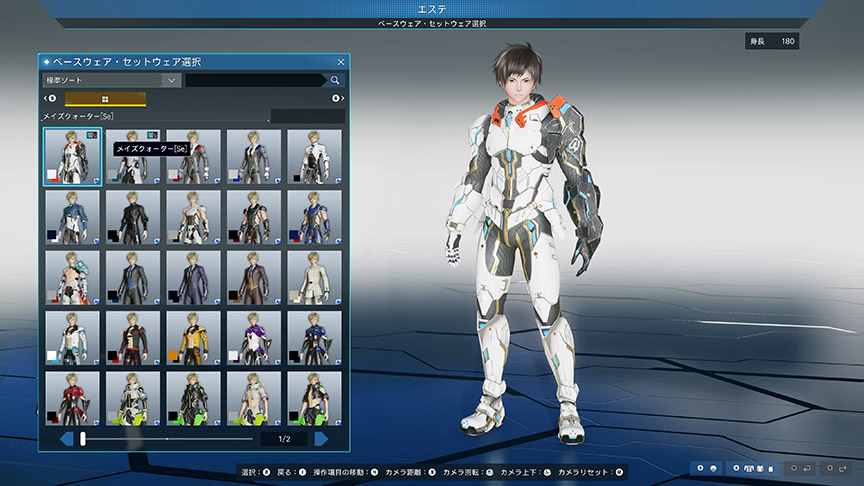The width and height of the screenshot is (864, 486).
Task: Click the 操作項目の移動 key hint
Action: (345, 472)
